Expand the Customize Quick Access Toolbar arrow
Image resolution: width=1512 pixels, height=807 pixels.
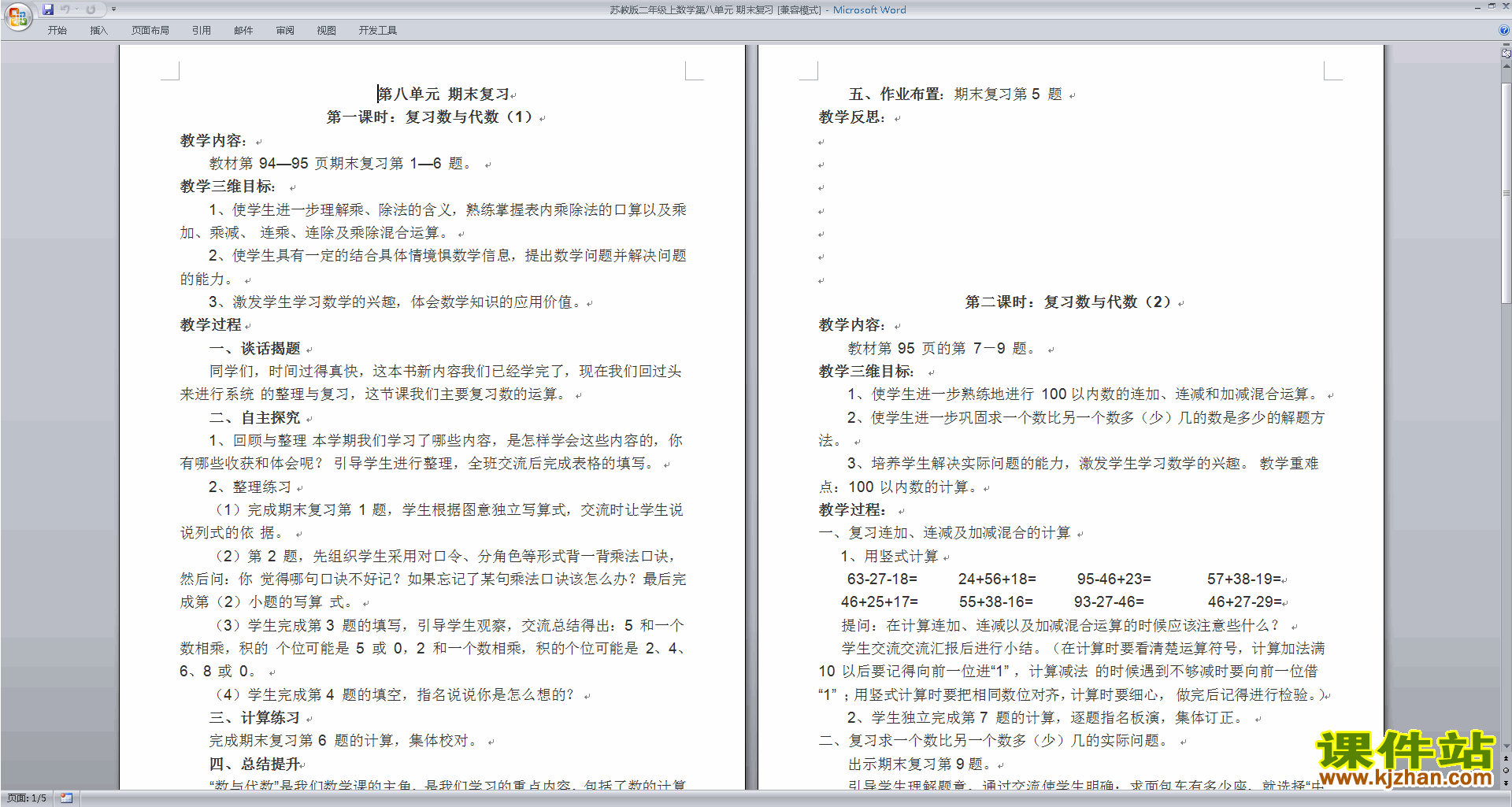[113, 9]
